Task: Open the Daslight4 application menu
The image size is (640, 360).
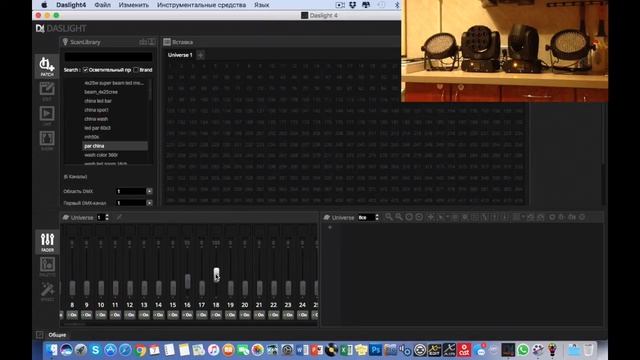Action: pyautogui.click(x=71, y=5)
